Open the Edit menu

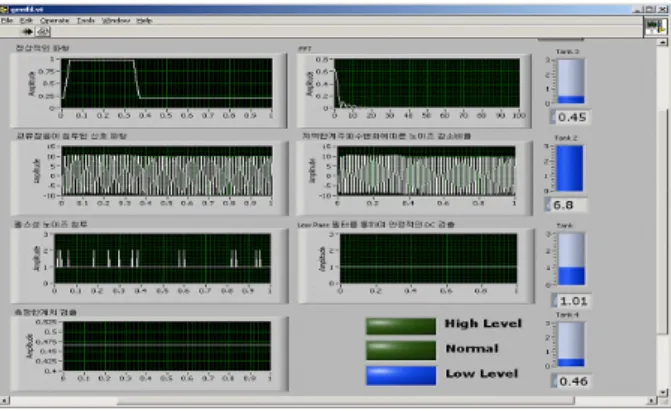pyautogui.click(x=26, y=20)
